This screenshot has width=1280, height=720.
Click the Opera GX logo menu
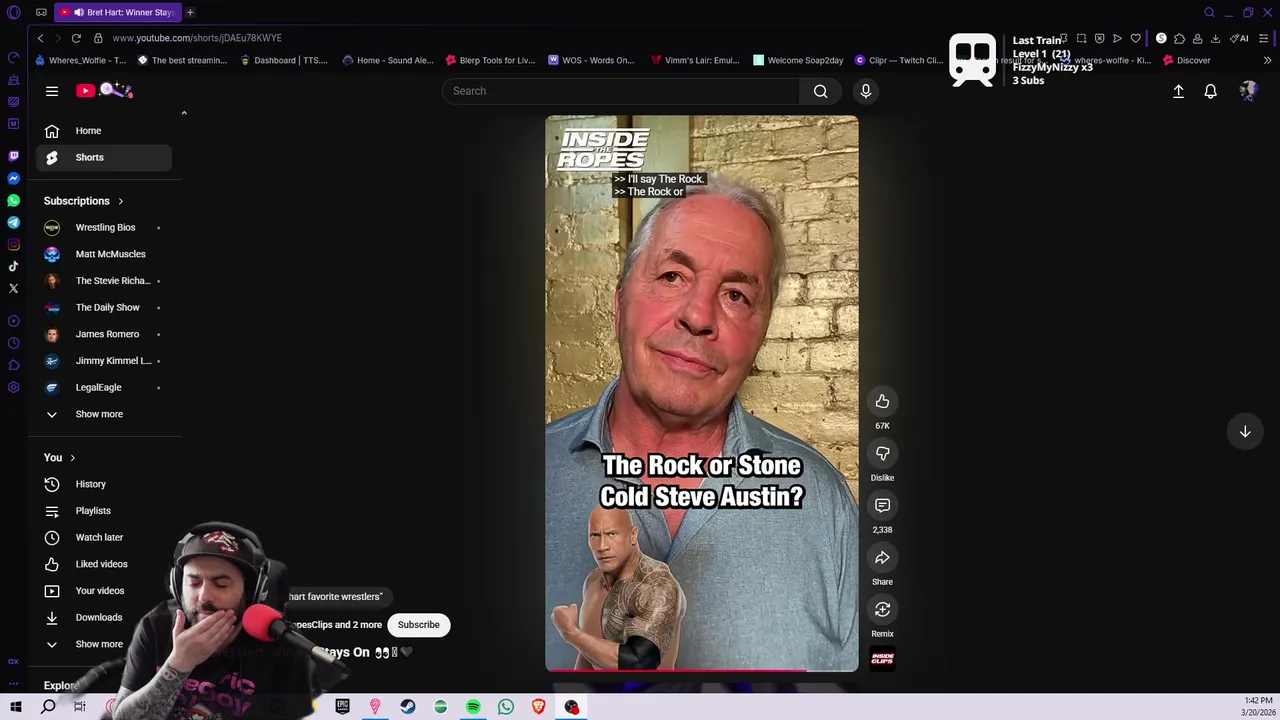click(13, 12)
